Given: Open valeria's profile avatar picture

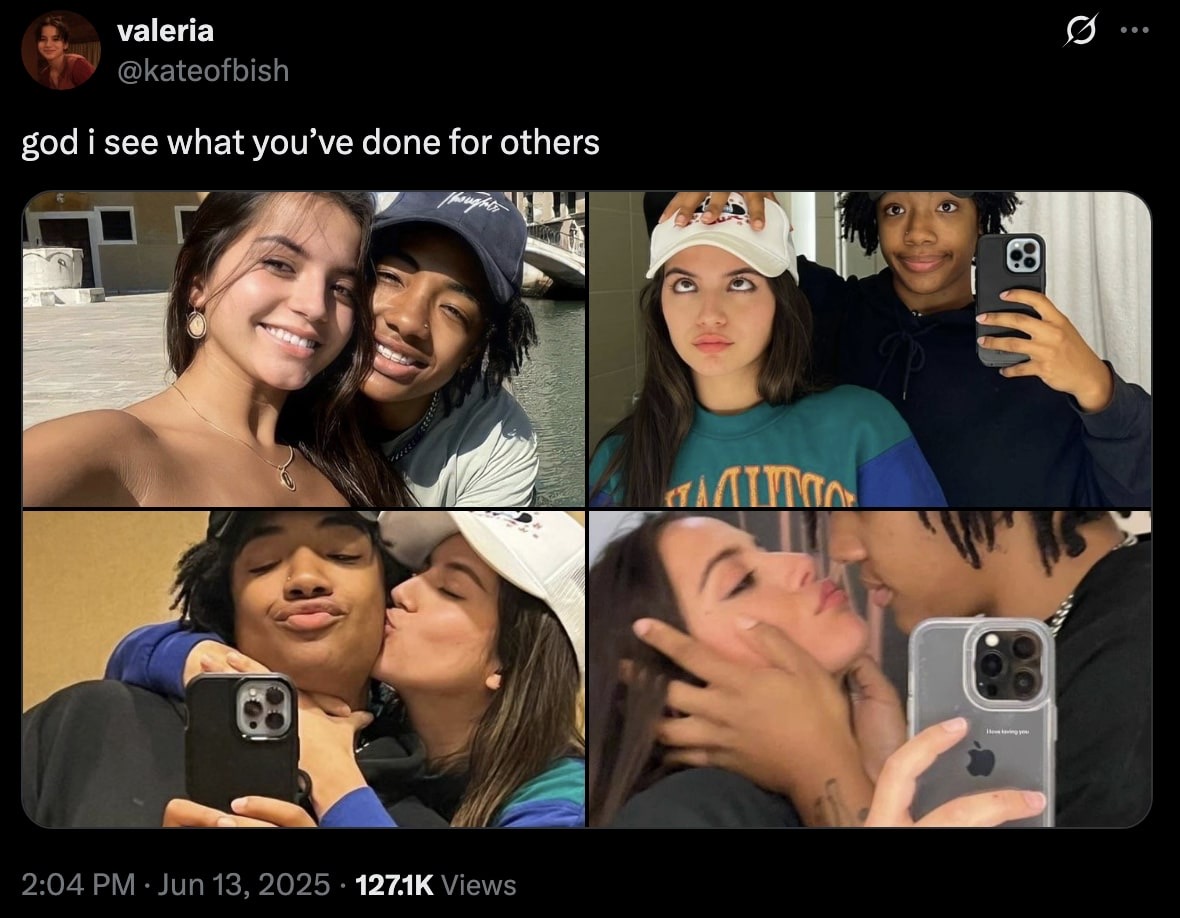Looking at the screenshot, I should point(60,50).
